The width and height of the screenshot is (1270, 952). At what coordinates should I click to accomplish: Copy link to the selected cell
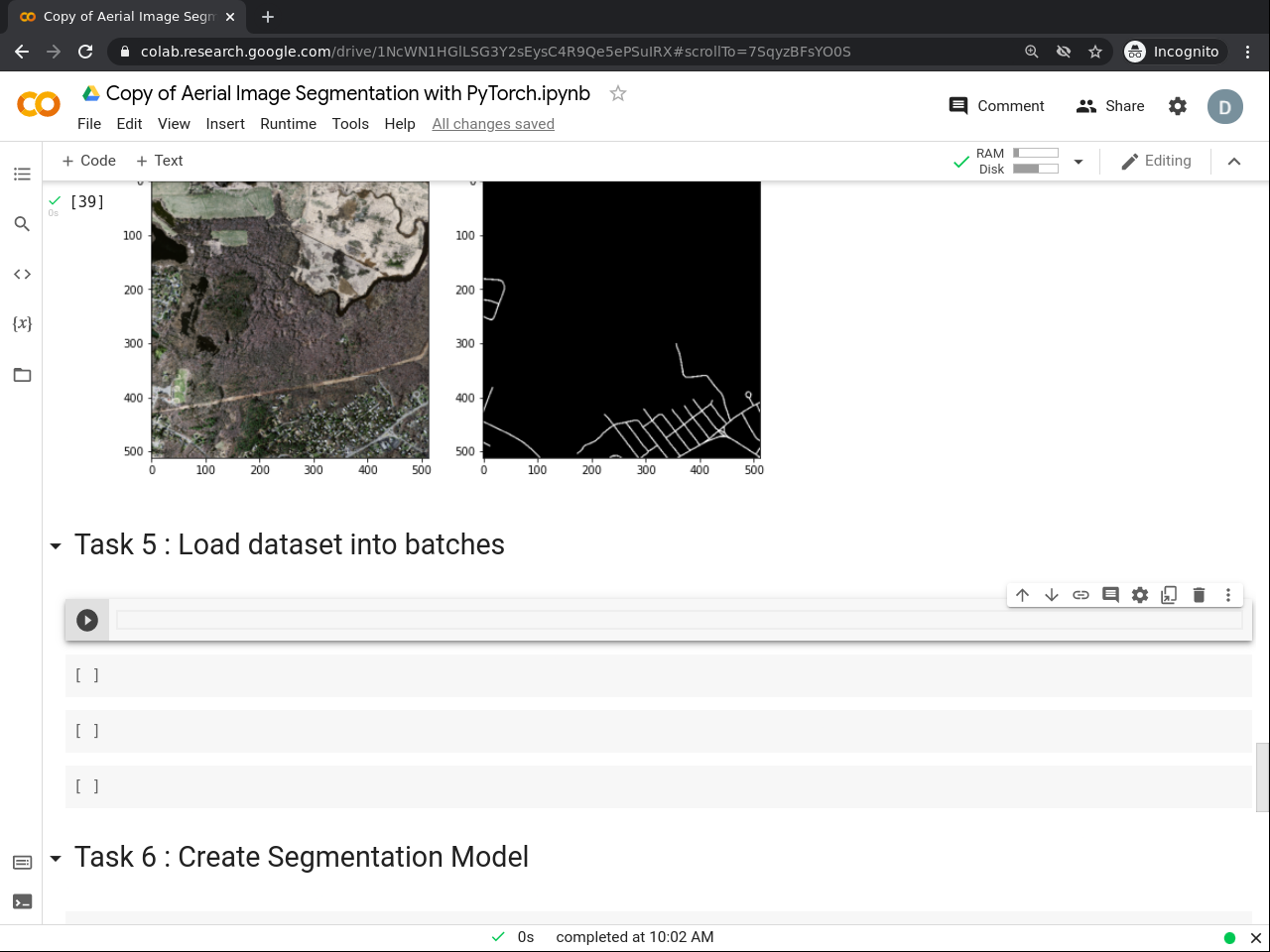[x=1080, y=595]
